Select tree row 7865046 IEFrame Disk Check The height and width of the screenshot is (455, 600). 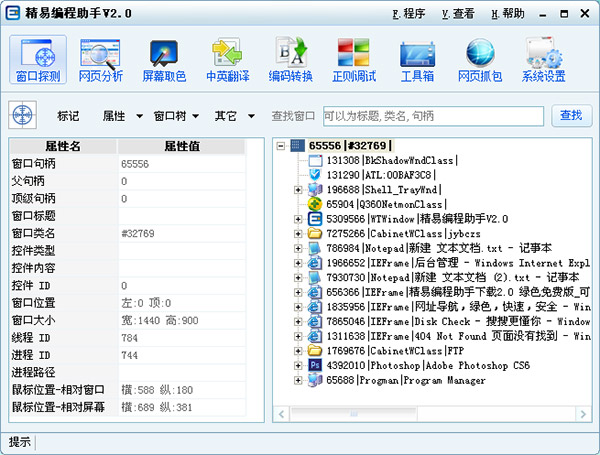tap(458, 321)
